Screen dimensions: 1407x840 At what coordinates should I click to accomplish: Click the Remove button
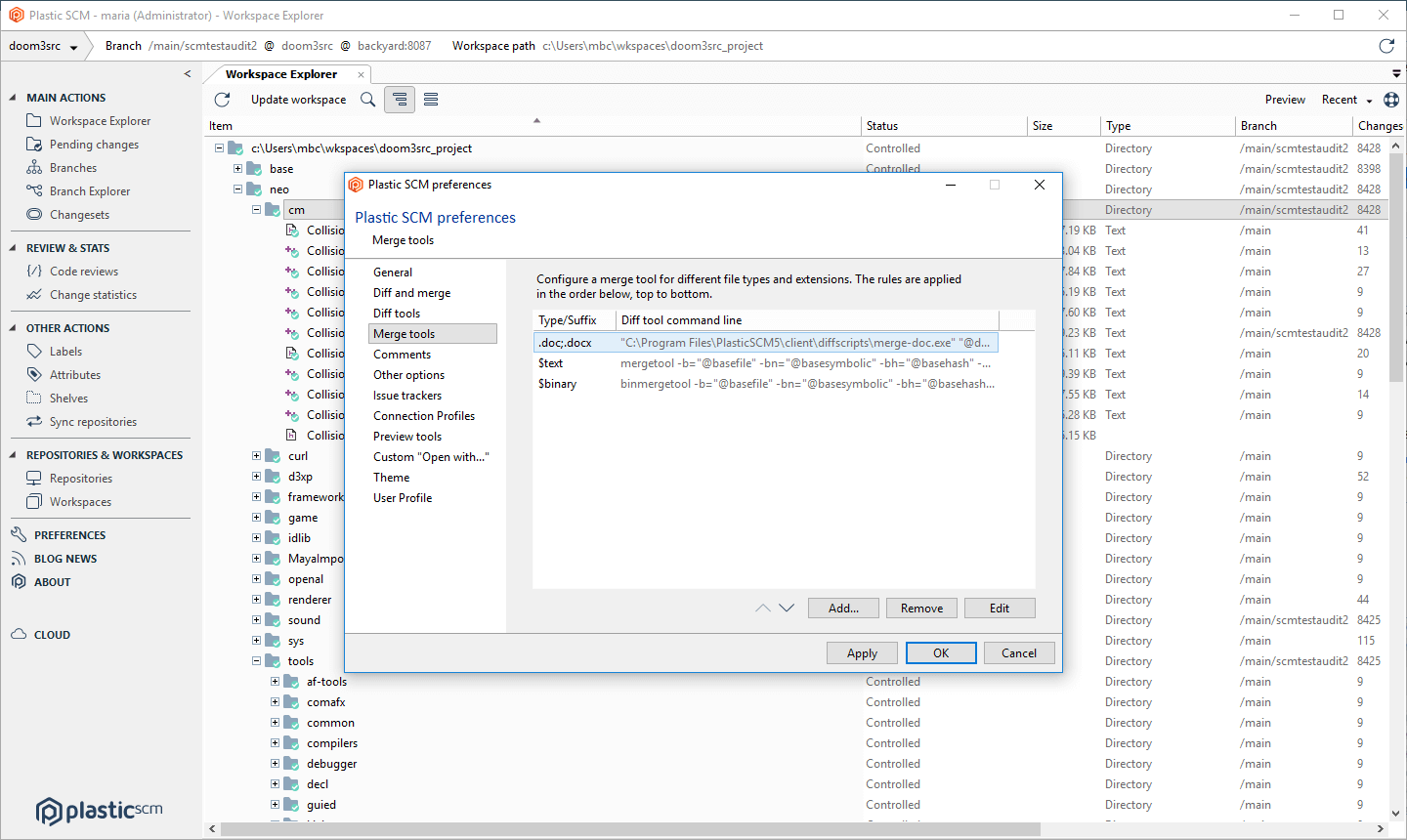click(921, 609)
